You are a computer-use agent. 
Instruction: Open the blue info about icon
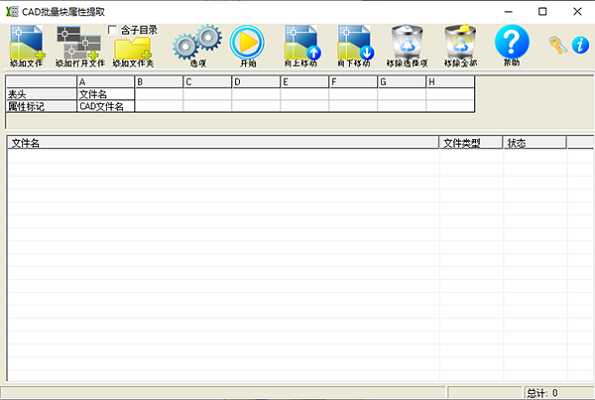580,45
